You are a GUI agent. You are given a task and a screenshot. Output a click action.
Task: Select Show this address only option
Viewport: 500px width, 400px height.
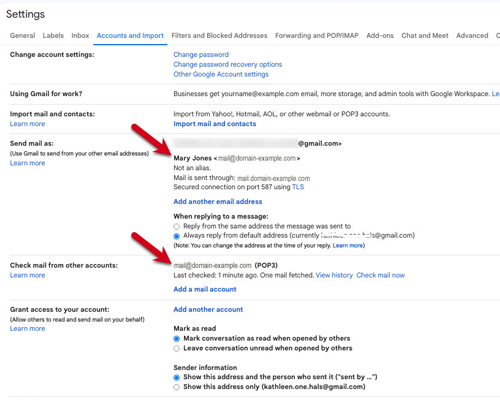tap(177, 387)
